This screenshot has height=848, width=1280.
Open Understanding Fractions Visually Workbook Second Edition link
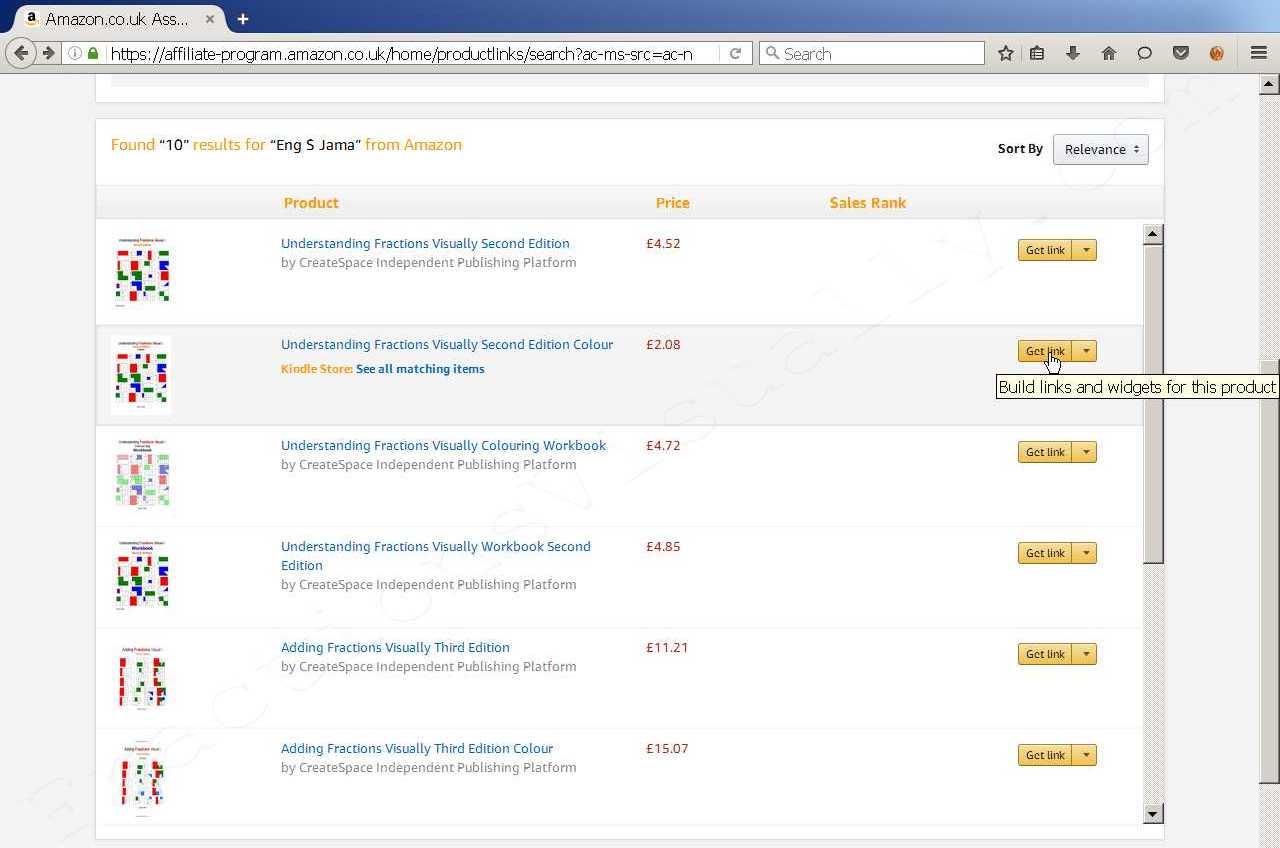pos(436,556)
